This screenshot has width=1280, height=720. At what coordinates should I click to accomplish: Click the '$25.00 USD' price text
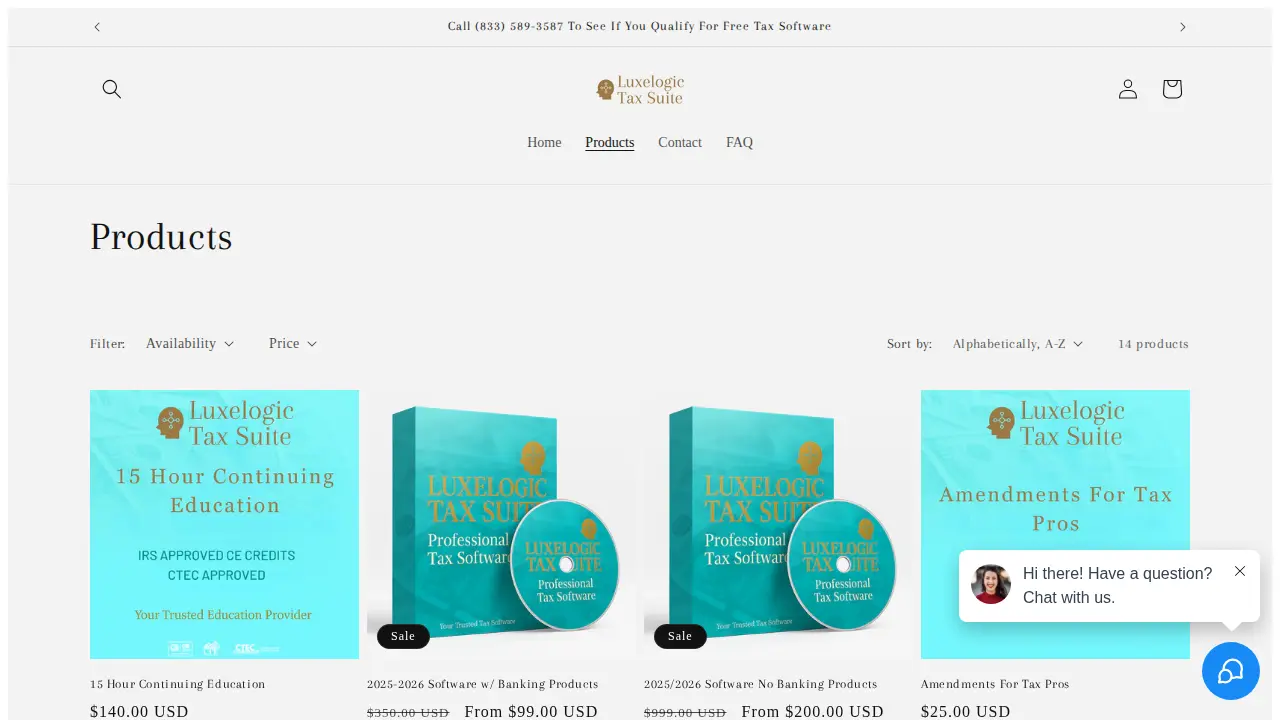966,712
